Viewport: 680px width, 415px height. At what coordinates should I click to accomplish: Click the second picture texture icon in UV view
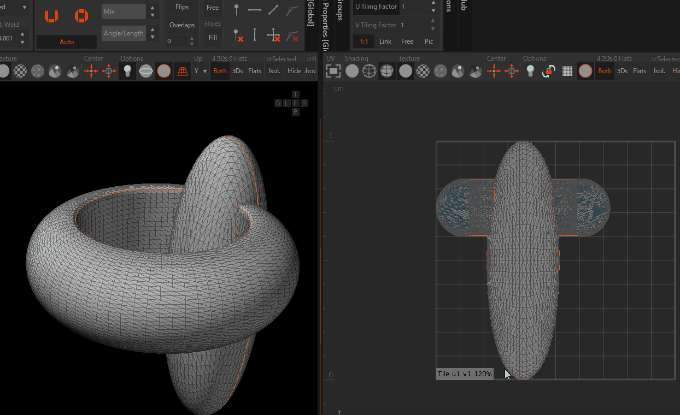pos(476,71)
